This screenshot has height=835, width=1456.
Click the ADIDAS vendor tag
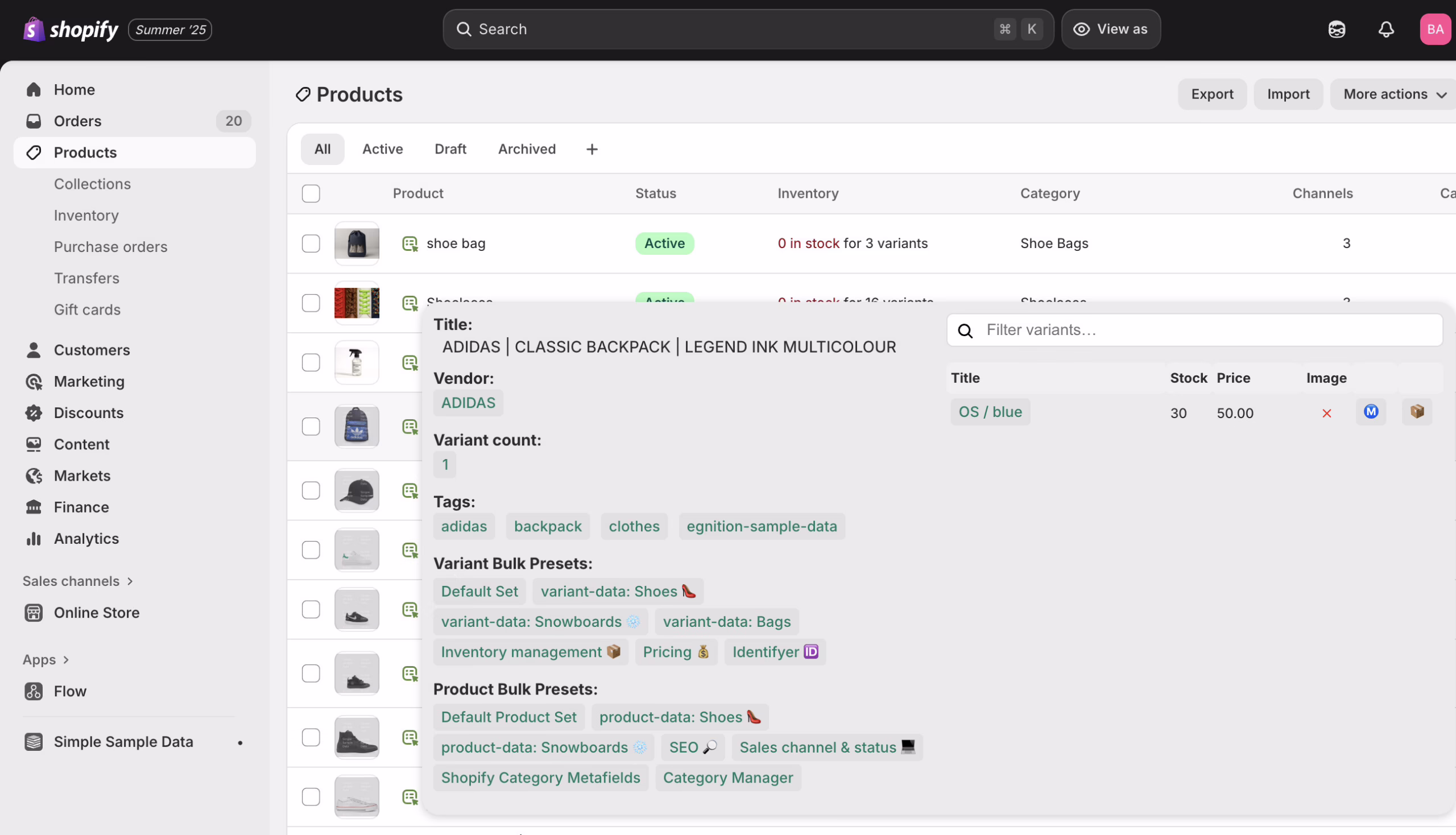[x=468, y=403]
